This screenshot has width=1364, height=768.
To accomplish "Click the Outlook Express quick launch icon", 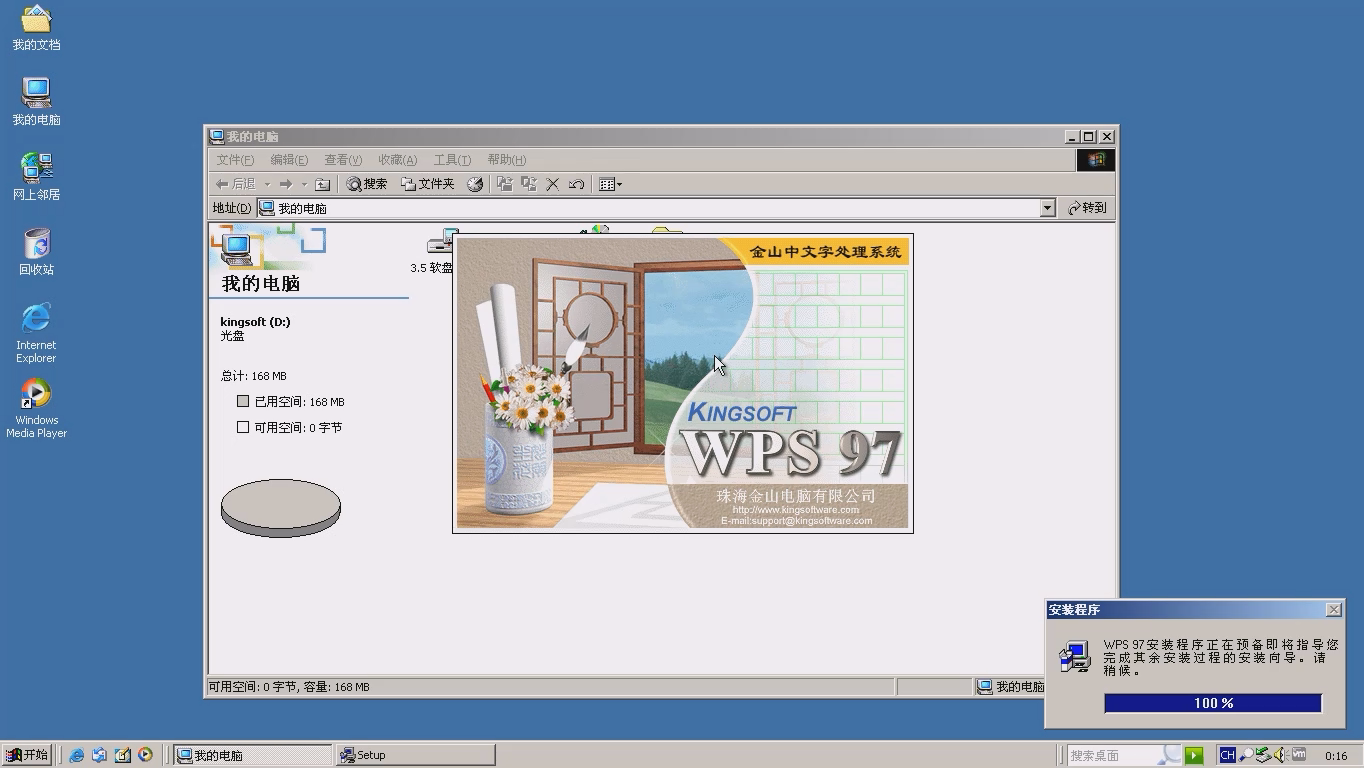I will pos(100,755).
